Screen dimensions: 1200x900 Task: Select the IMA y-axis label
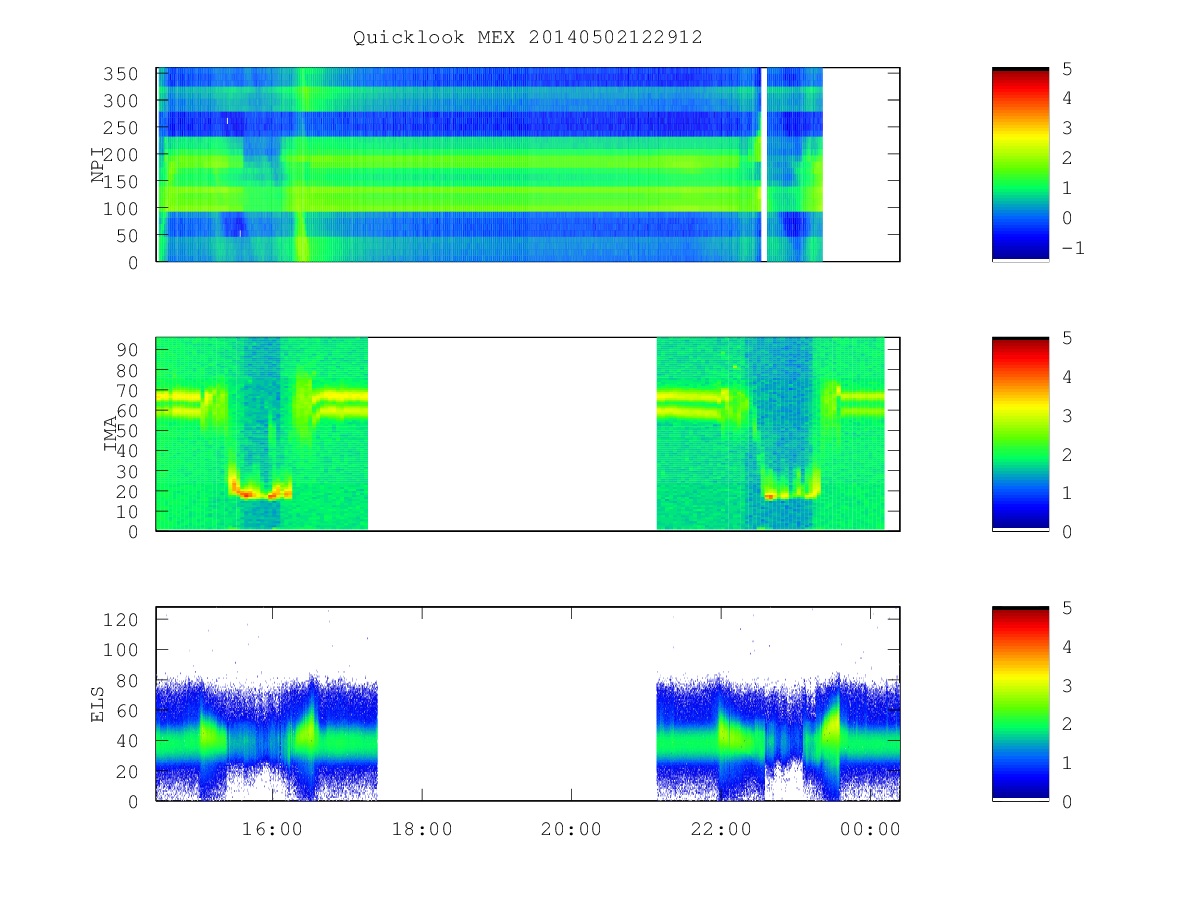coord(111,435)
